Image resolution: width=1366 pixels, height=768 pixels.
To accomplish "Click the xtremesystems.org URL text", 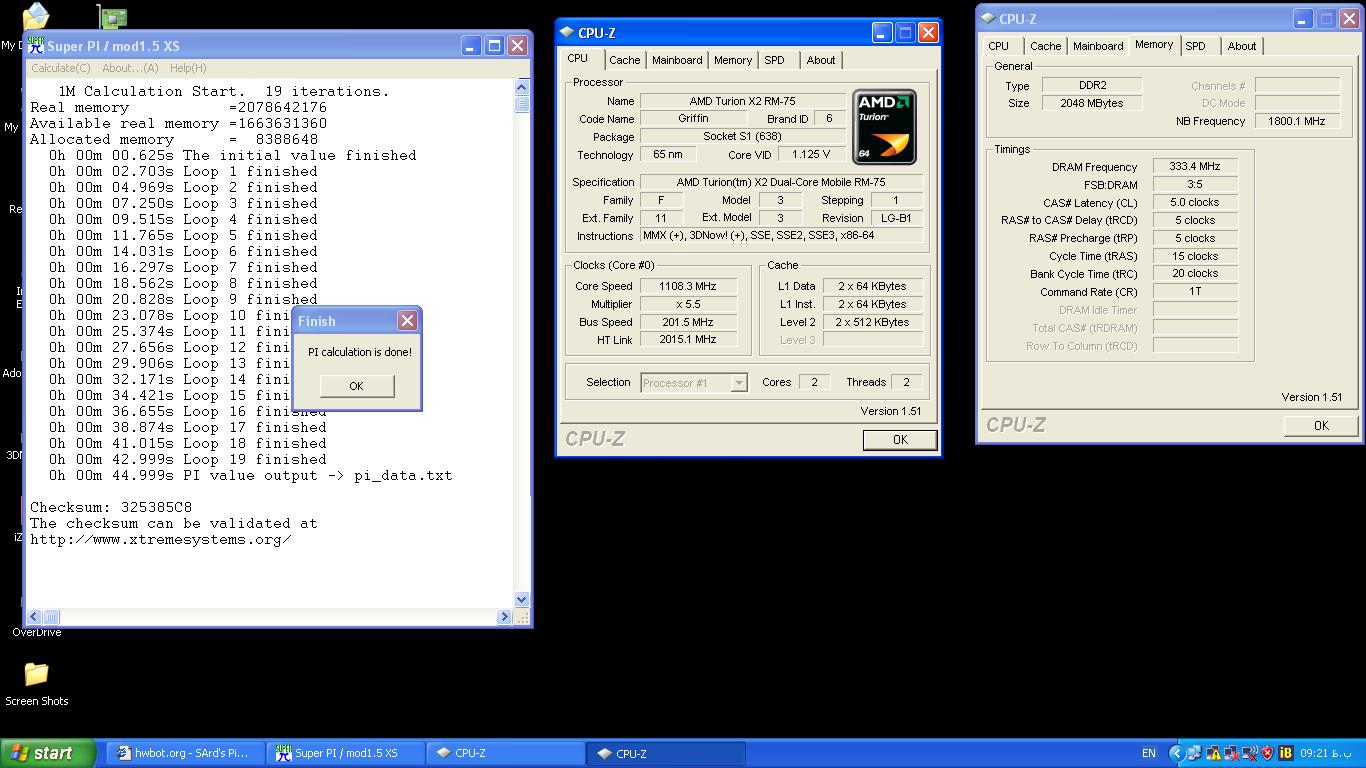I will click(161, 539).
